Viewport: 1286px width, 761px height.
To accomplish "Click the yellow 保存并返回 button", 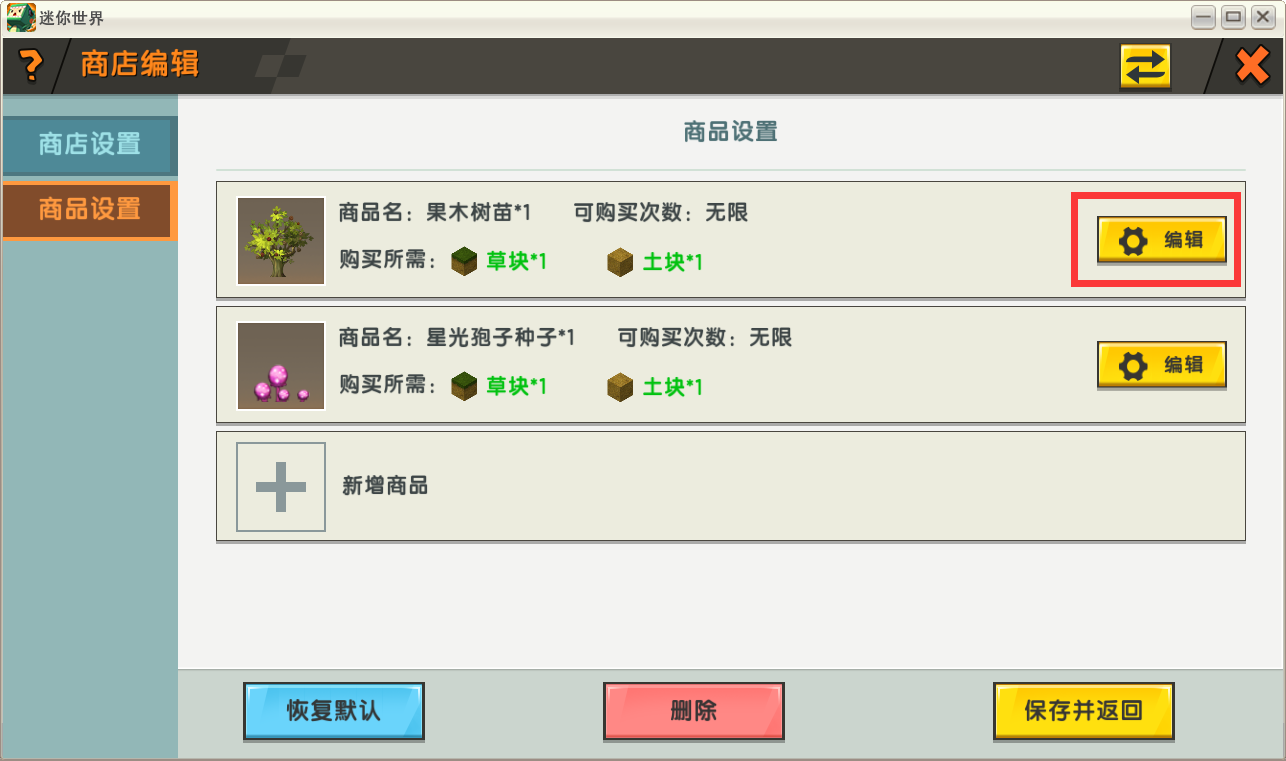I will (1084, 711).
